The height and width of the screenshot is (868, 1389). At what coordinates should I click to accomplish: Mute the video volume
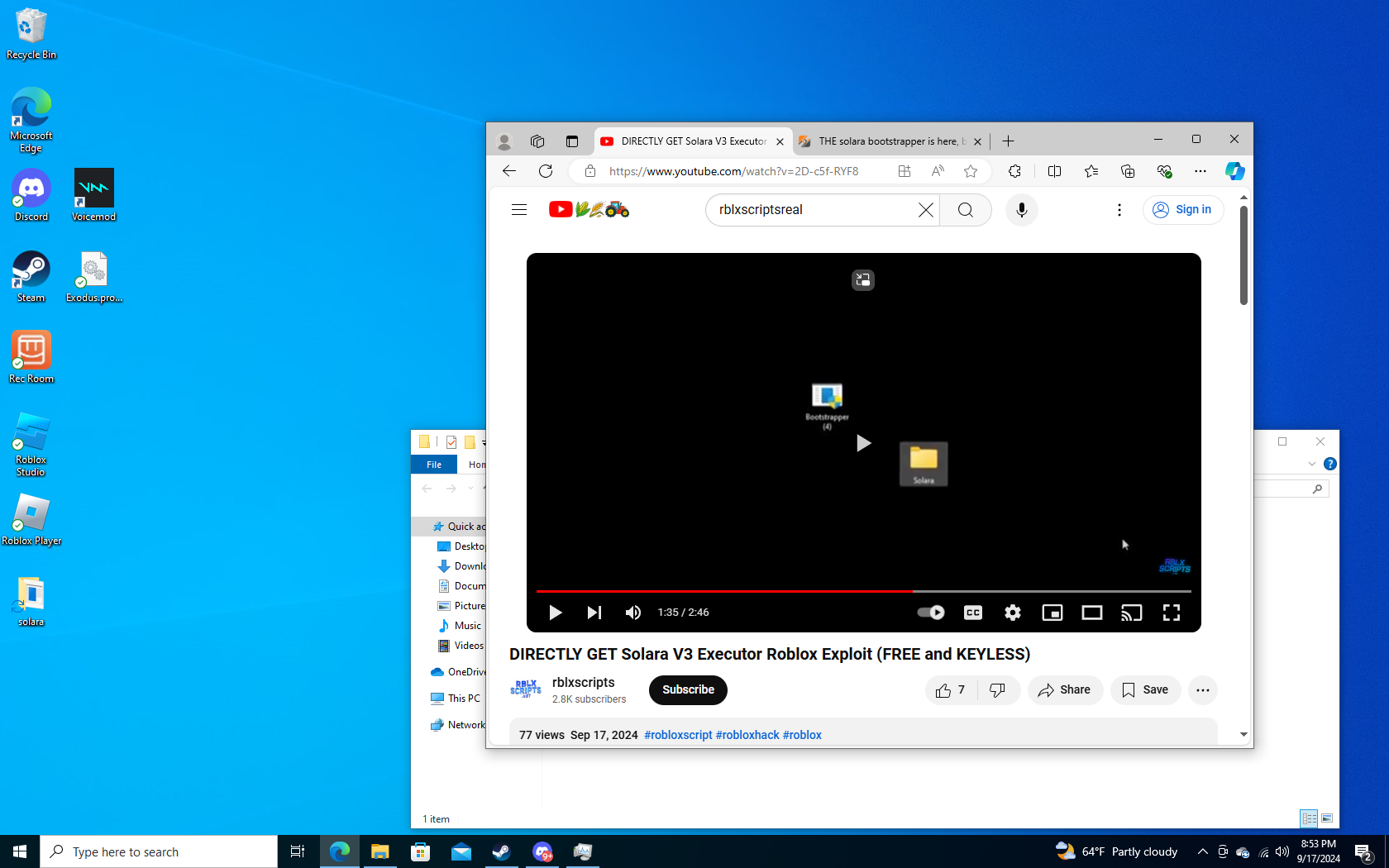point(633,613)
